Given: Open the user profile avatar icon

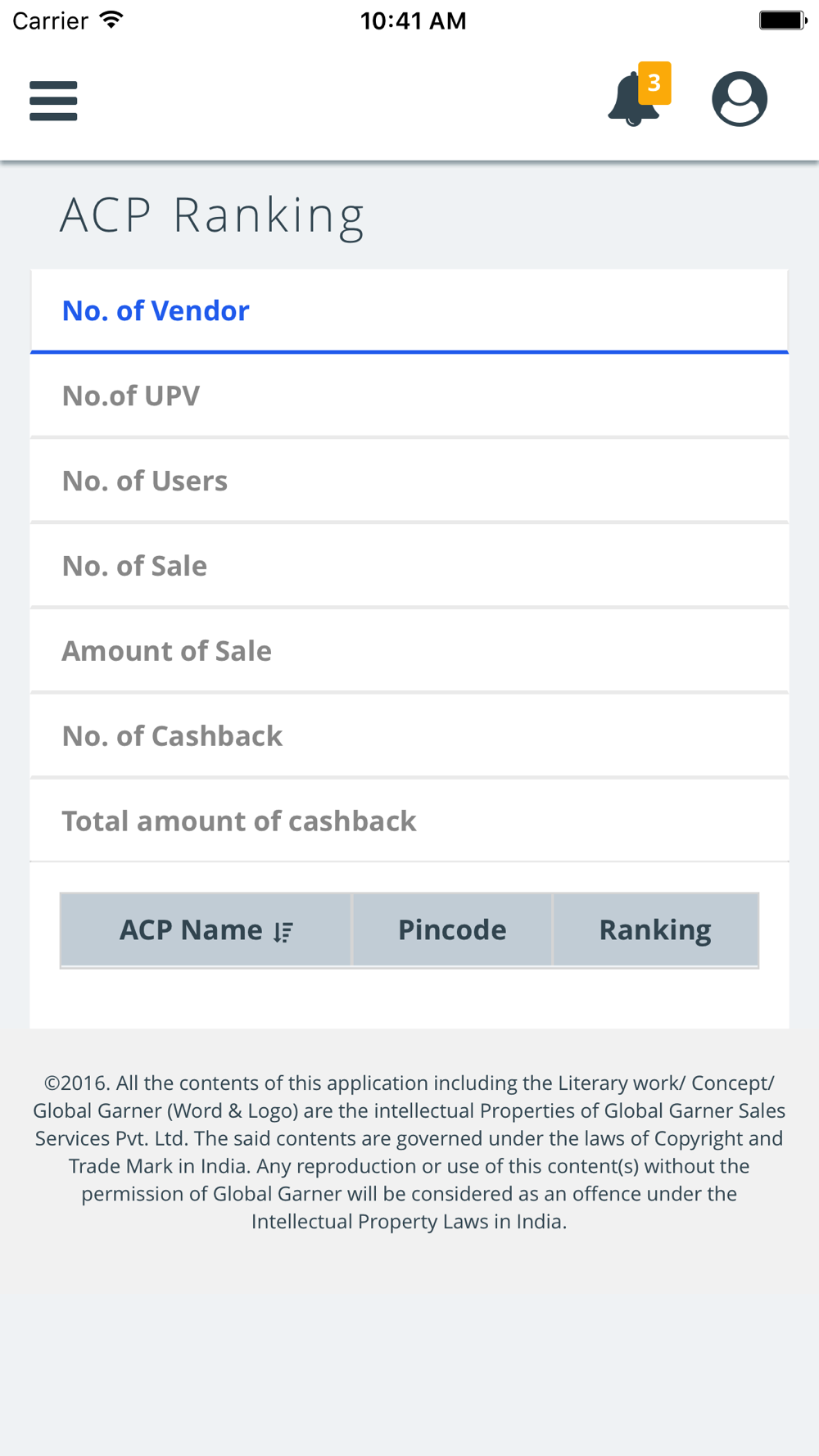Looking at the screenshot, I should (x=740, y=99).
